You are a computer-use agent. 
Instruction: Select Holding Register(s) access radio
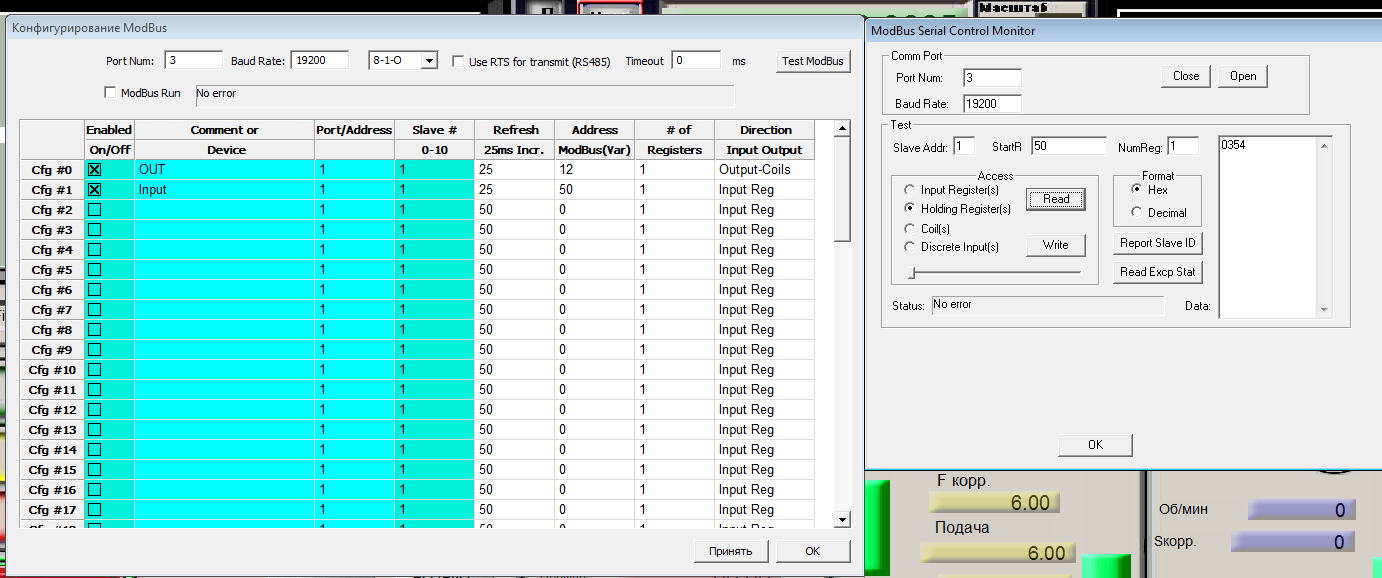(x=909, y=209)
